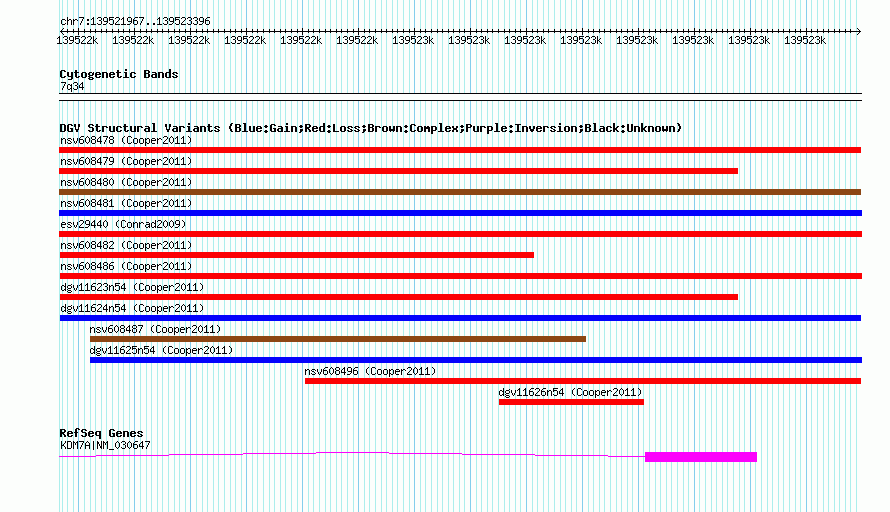Click the short red bar dgv11626n54
This screenshot has width=890, height=512.
point(571,402)
